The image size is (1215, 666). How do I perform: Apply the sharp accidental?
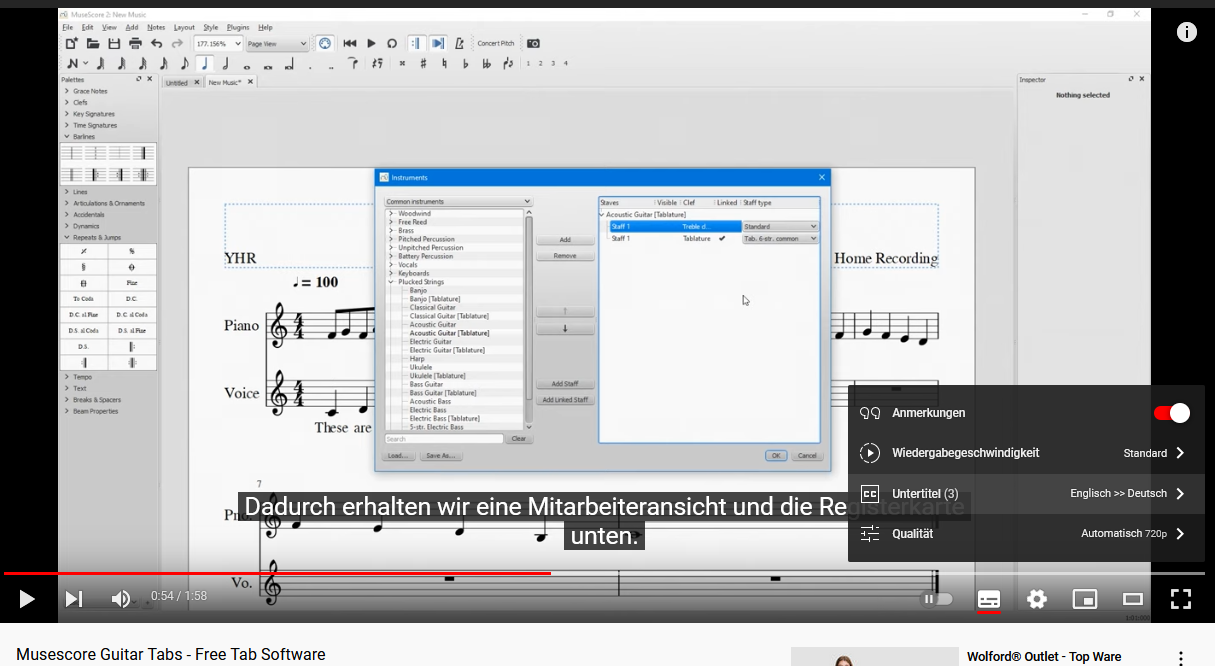[423, 63]
